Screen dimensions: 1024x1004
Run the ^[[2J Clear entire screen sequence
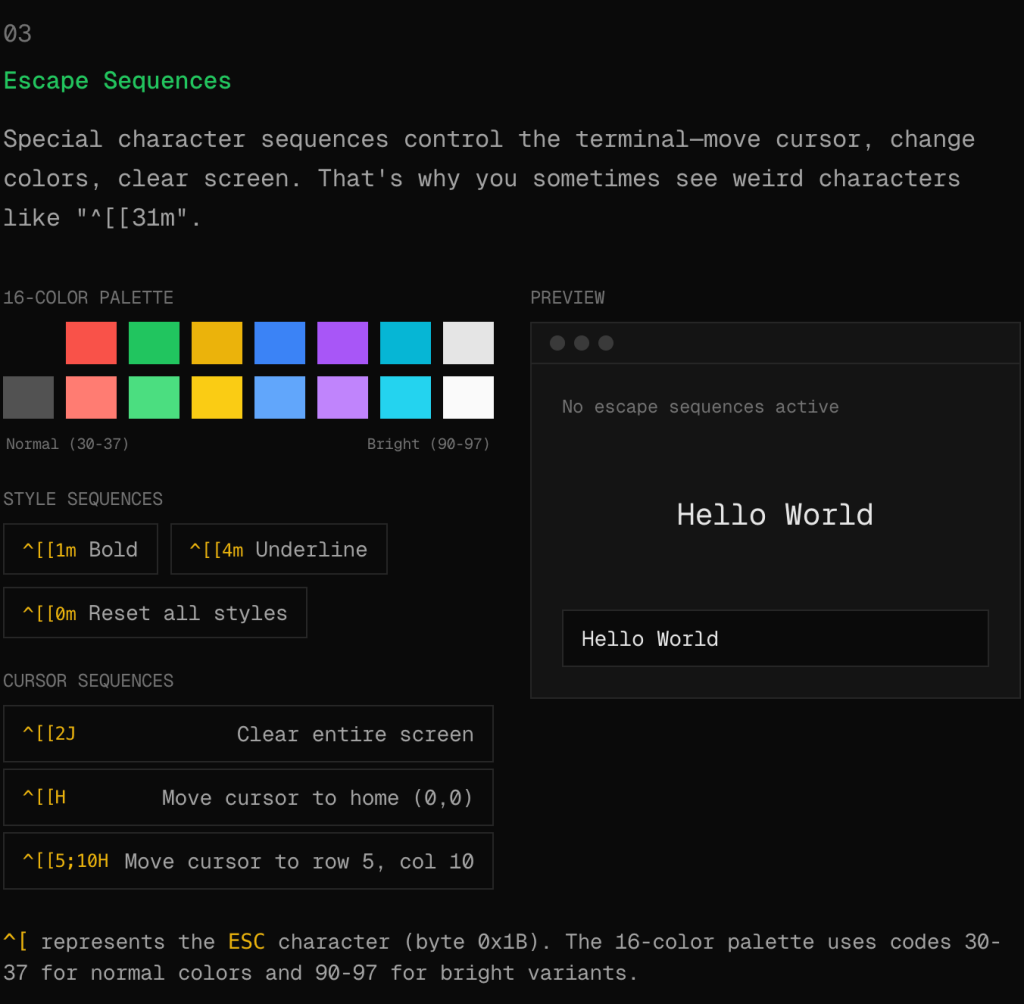click(248, 734)
